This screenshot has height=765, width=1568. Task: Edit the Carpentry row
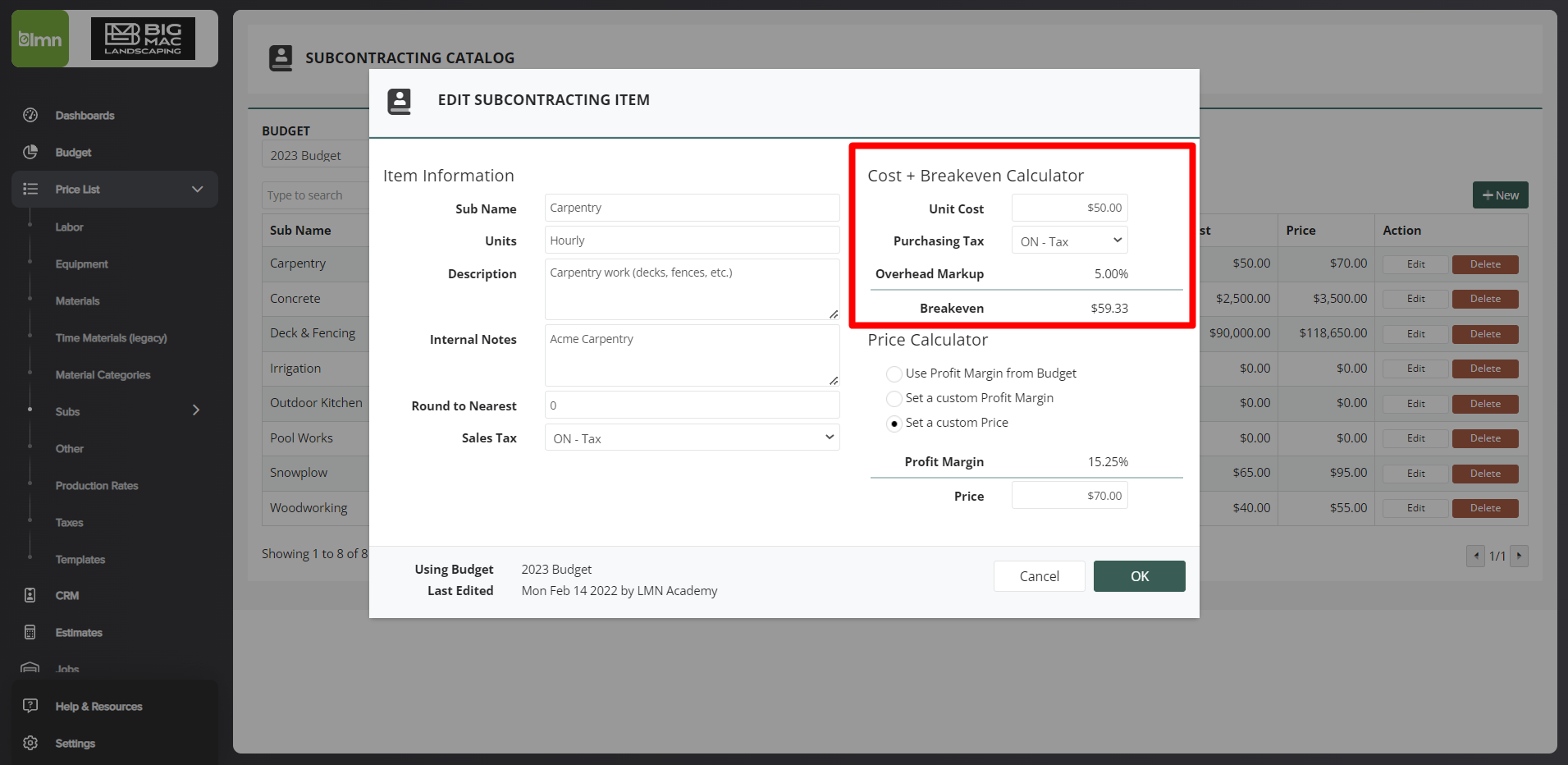tap(1415, 264)
